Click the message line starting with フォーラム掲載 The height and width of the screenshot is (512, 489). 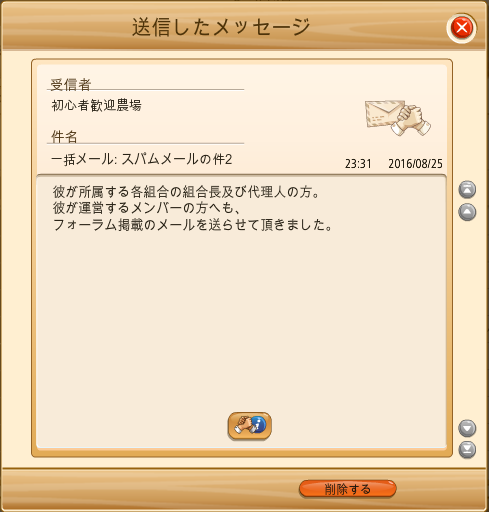193,225
